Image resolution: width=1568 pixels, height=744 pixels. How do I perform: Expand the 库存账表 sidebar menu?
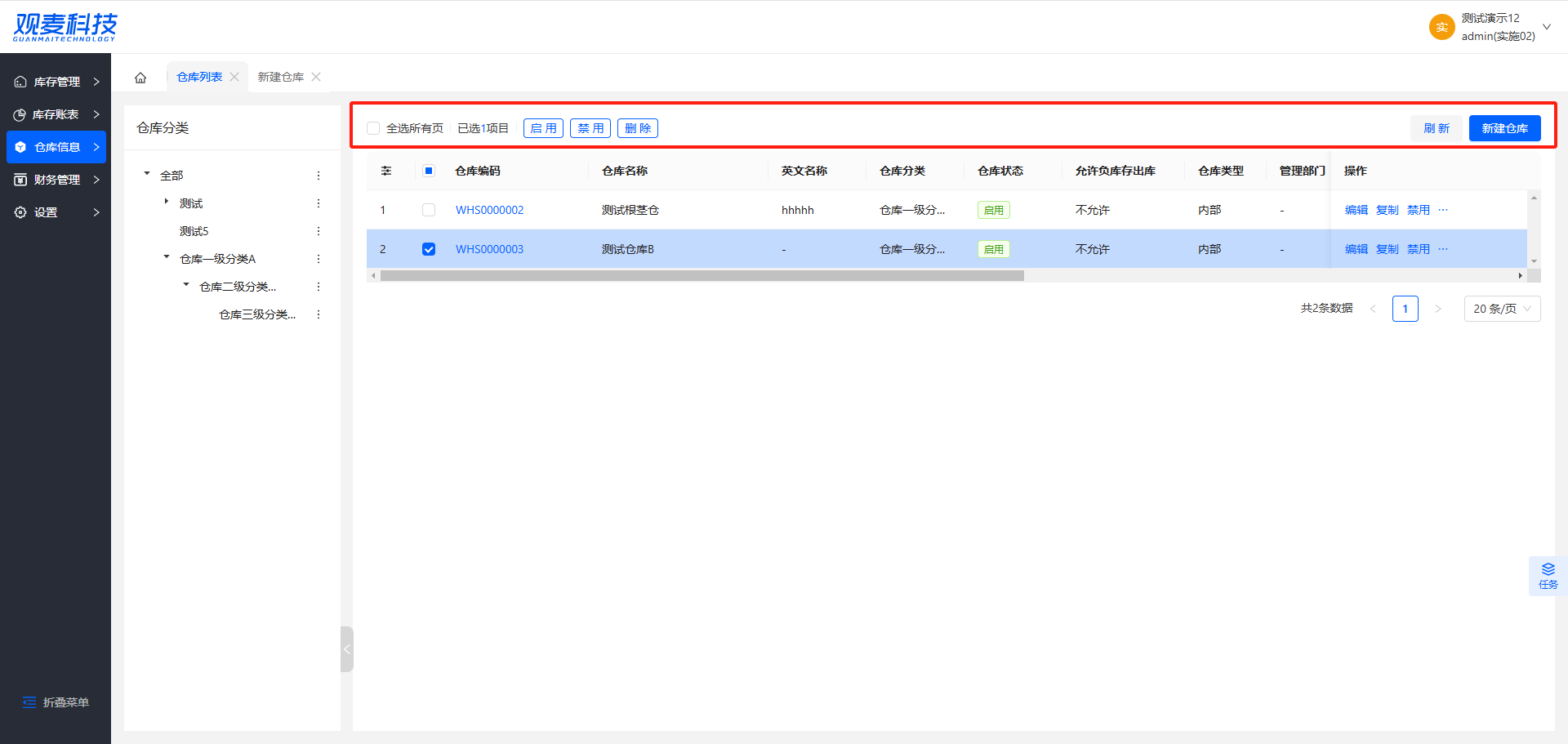[x=56, y=114]
